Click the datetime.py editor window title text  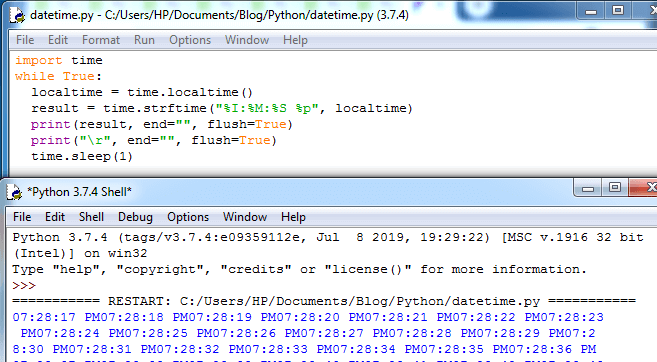coord(219,15)
